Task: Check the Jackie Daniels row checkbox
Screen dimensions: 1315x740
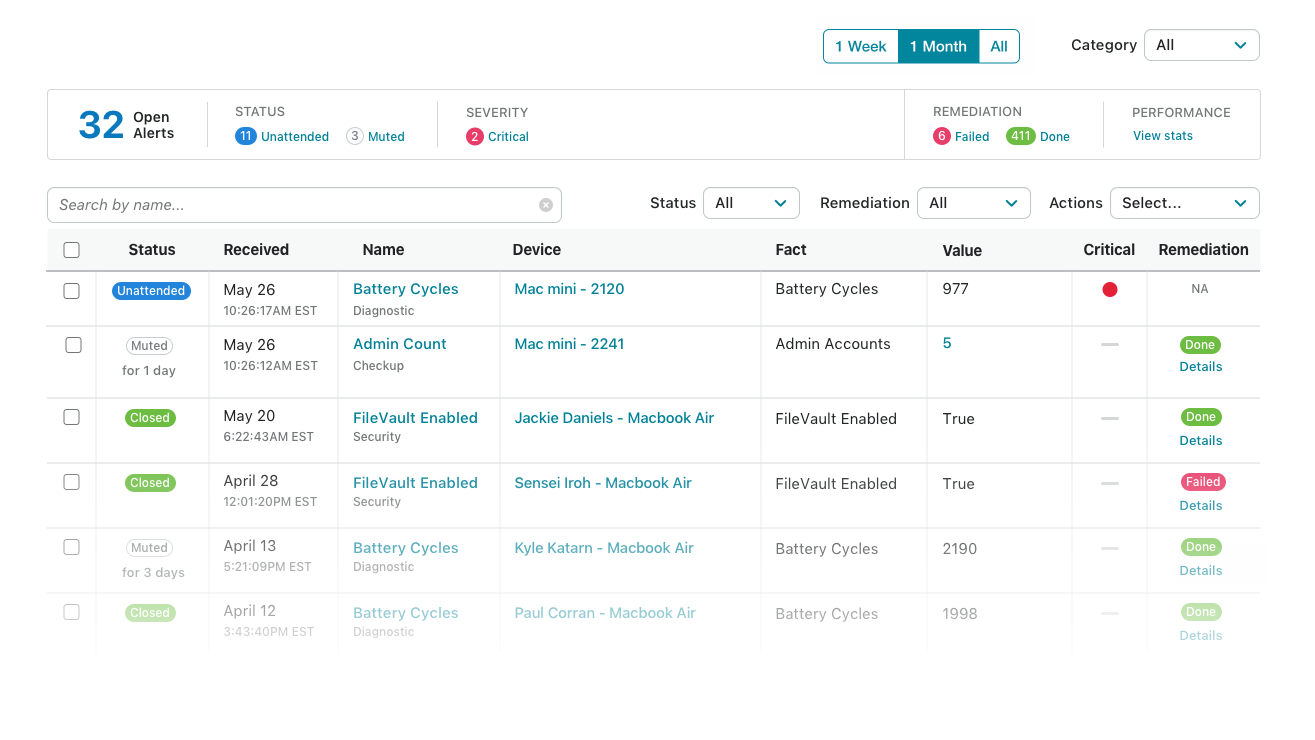Action: 72,417
